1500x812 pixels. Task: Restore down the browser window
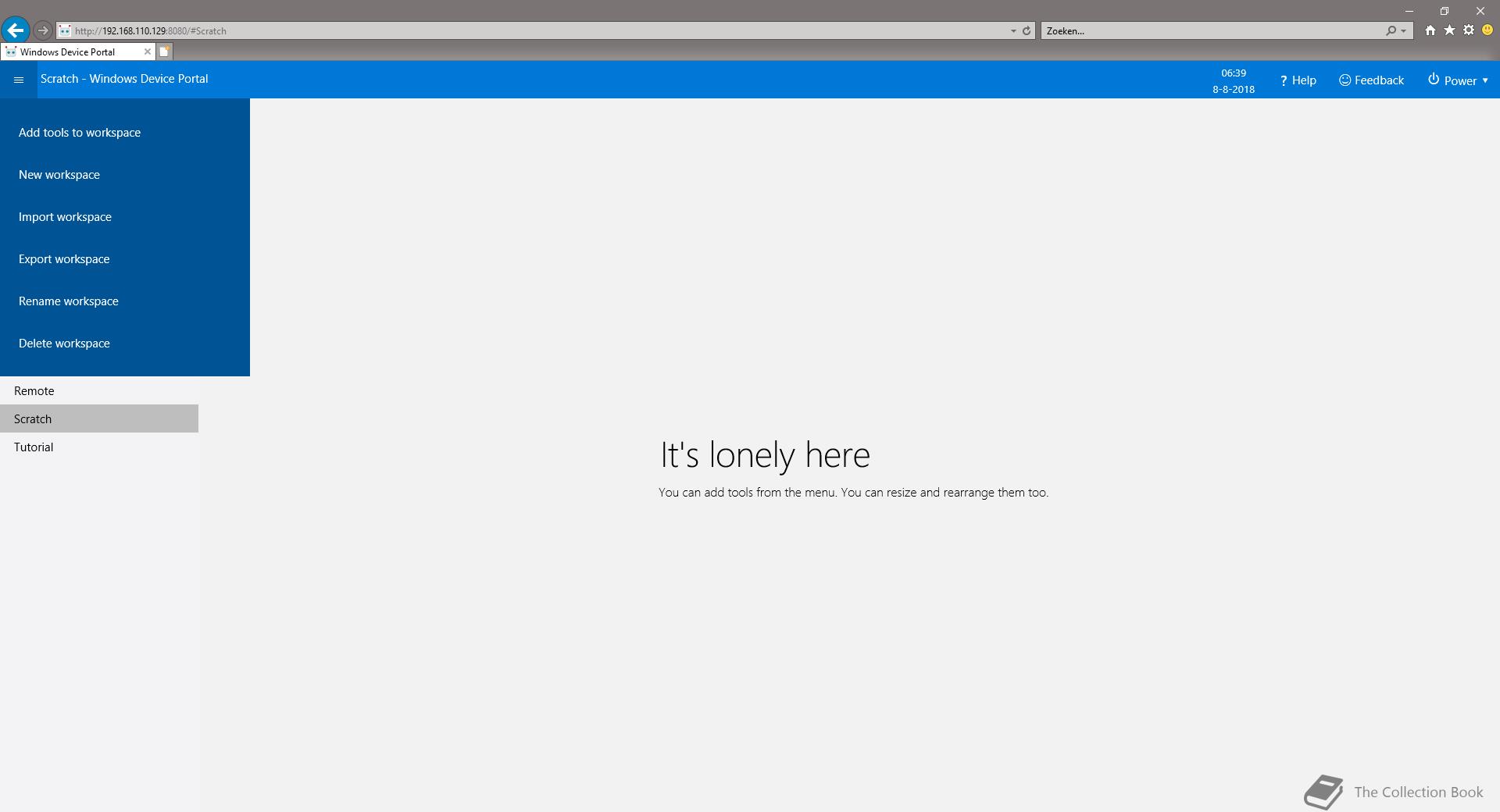[x=1445, y=11]
